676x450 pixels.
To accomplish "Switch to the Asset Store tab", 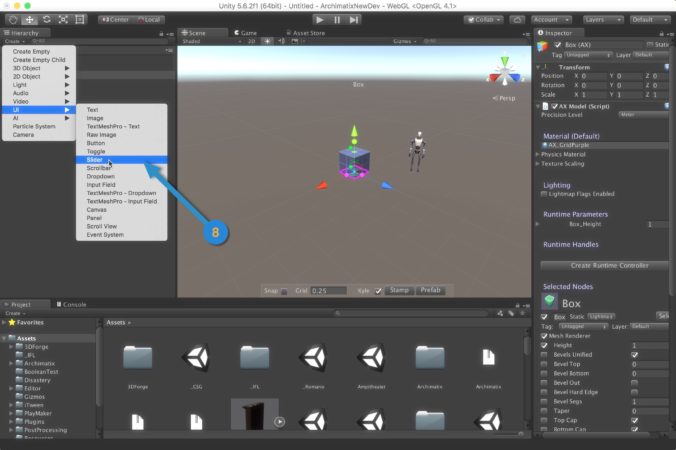I will (305, 33).
